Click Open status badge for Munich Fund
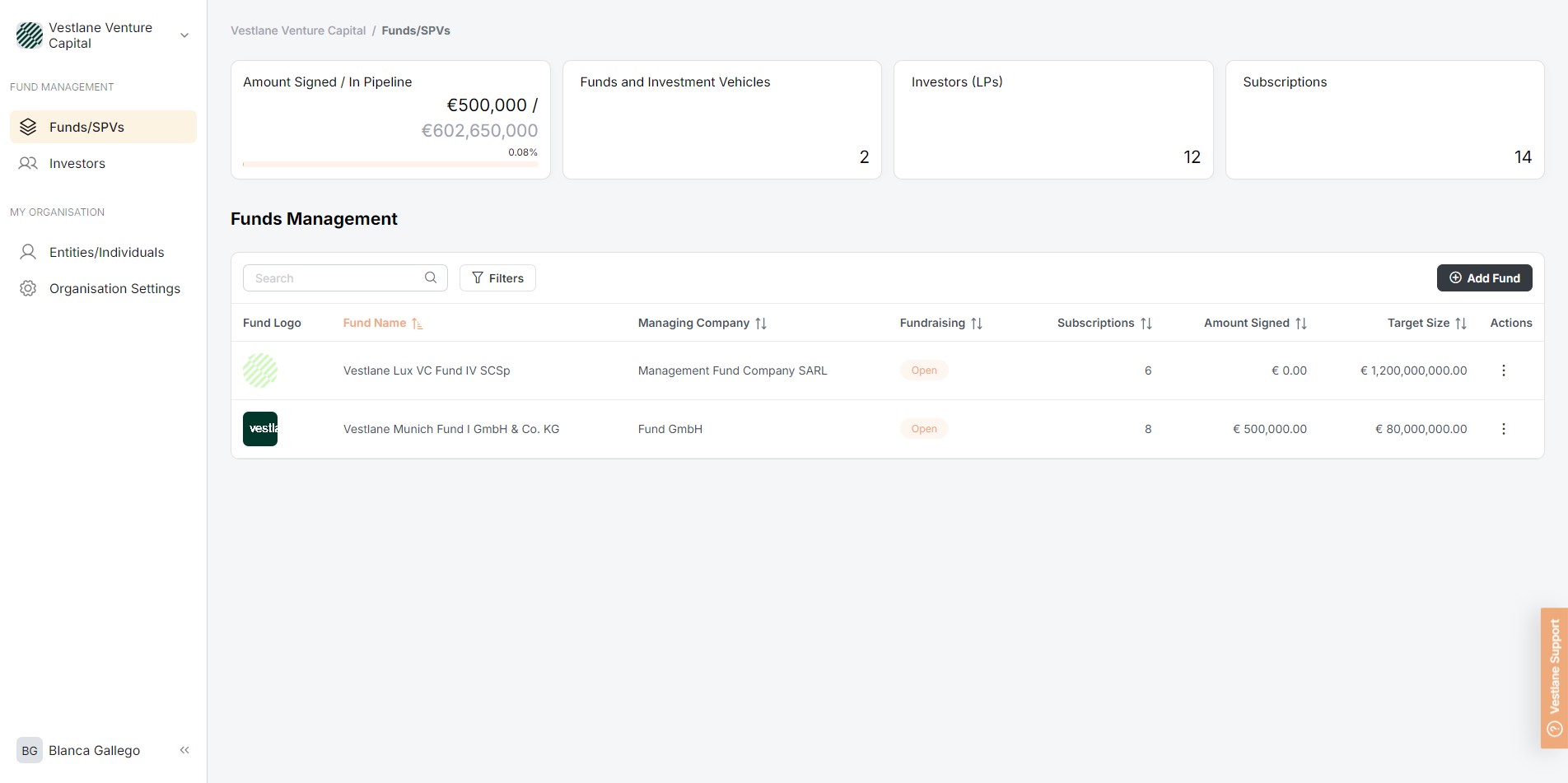The width and height of the screenshot is (1568, 783). (924, 429)
